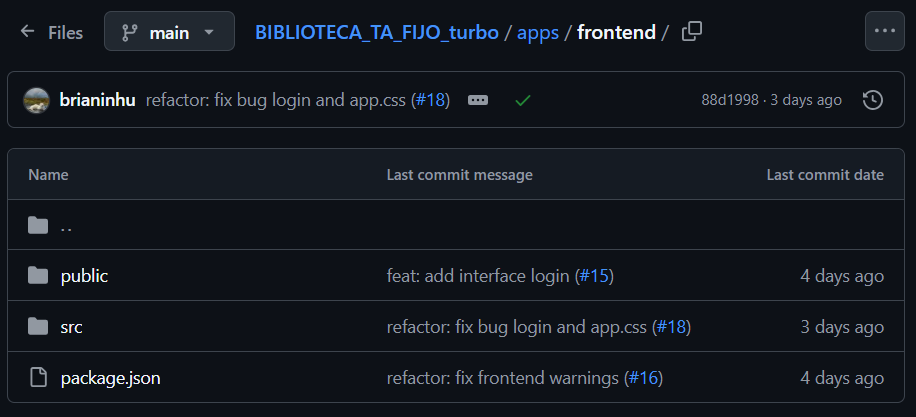Open the package.json file
Viewport: 916px width, 417px height.
click(x=110, y=378)
